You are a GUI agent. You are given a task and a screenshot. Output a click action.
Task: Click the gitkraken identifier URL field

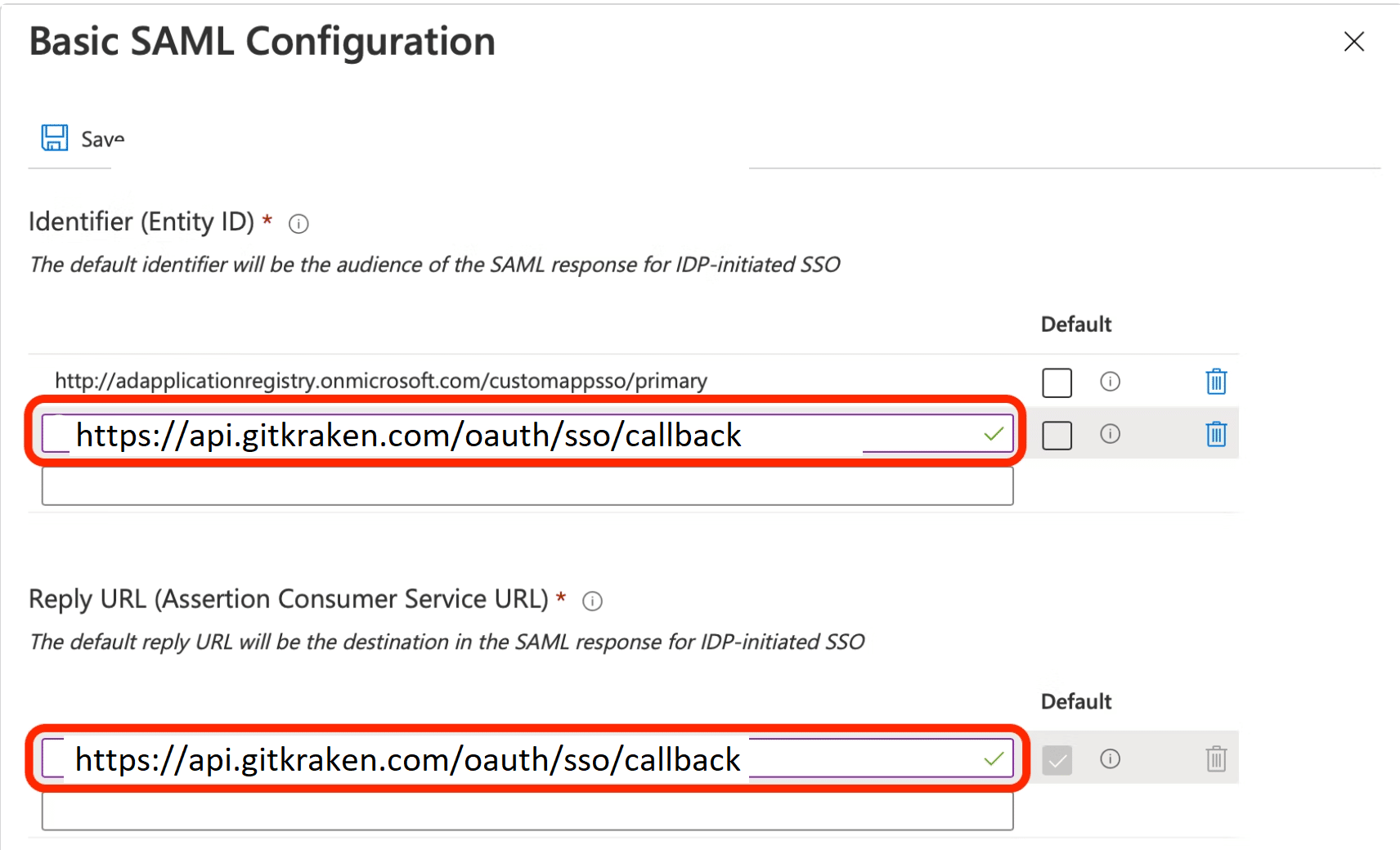click(527, 434)
